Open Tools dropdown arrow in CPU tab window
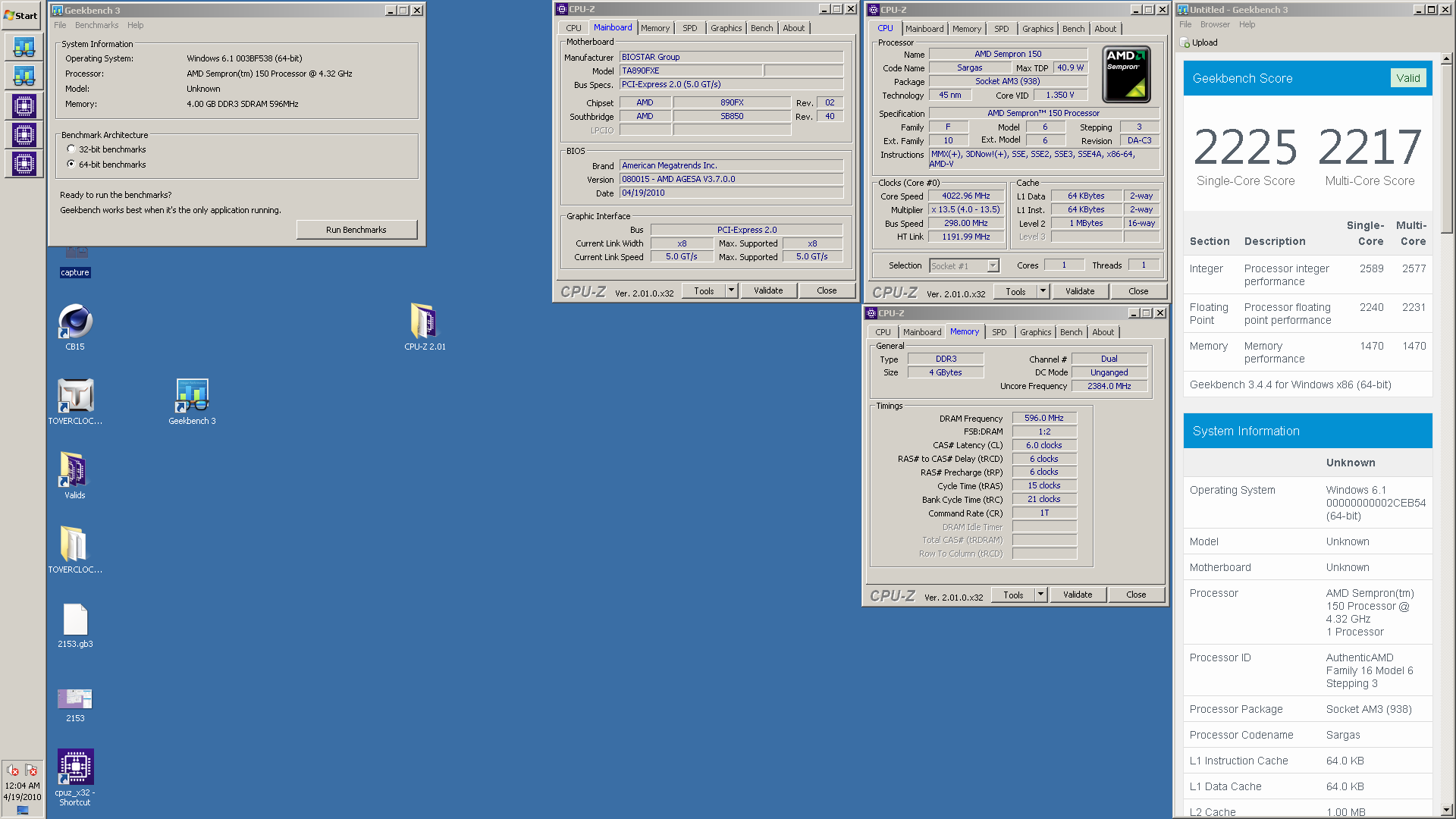1456x819 pixels. tap(1043, 291)
